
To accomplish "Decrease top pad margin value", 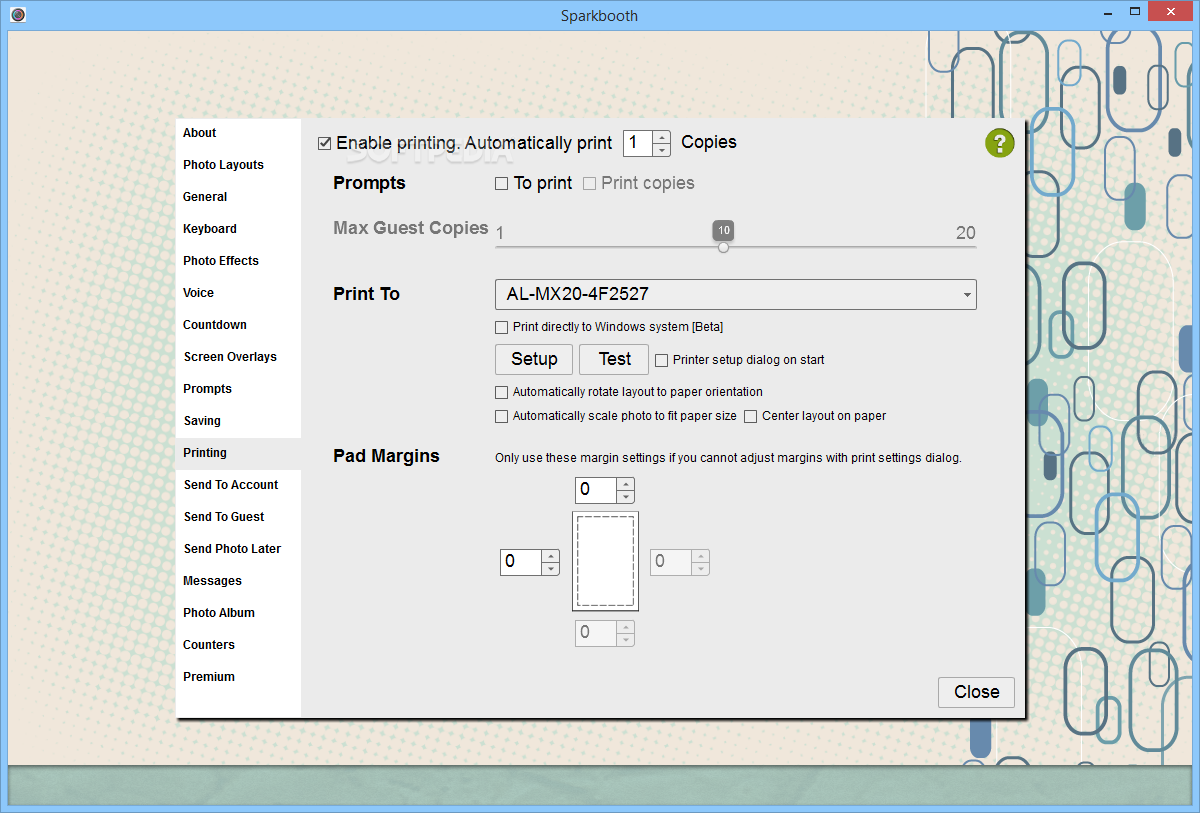I will 626,497.
